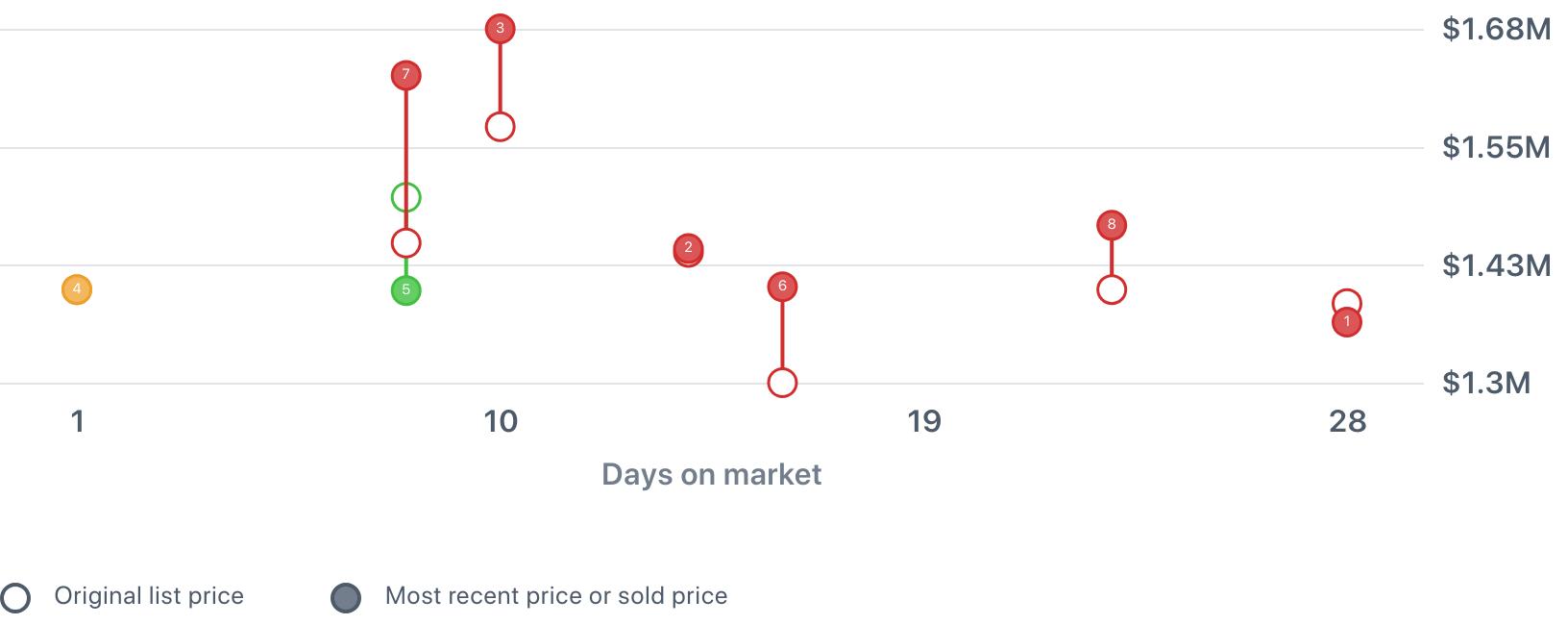This screenshot has height=625, width=1568.
Task: Click the Days on market axis title
Action: click(x=711, y=474)
